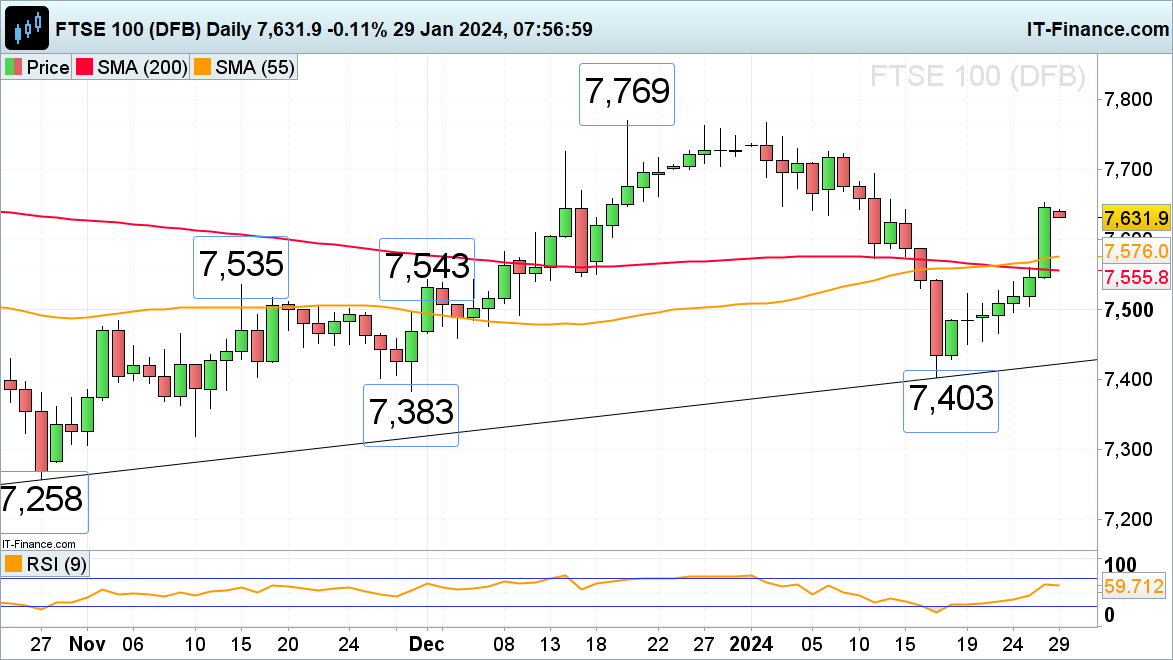Click the small IT-Finance.com text under the chart
Viewport: 1173px width, 660px height.
click(x=38, y=544)
